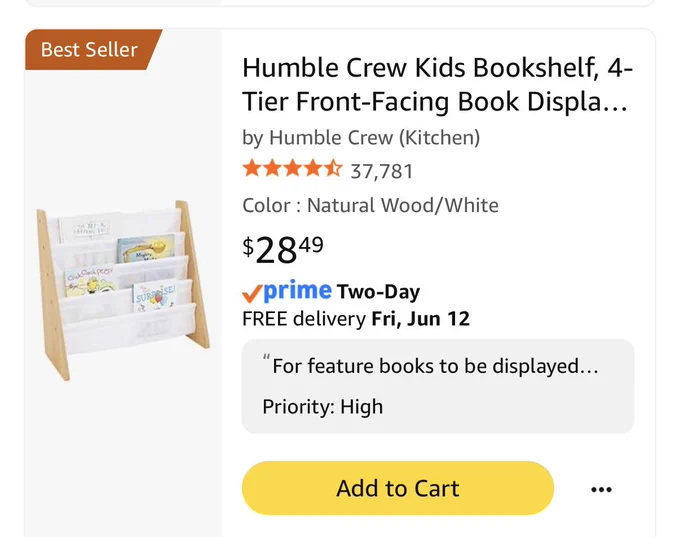680x537 pixels.
Task: View the star rating details
Action: coord(293,168)
